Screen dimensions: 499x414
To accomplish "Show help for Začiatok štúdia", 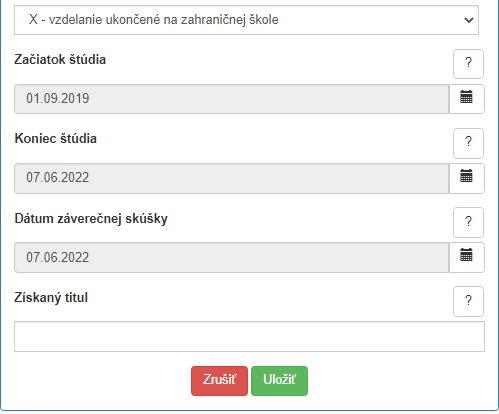I will pos(468,64).
